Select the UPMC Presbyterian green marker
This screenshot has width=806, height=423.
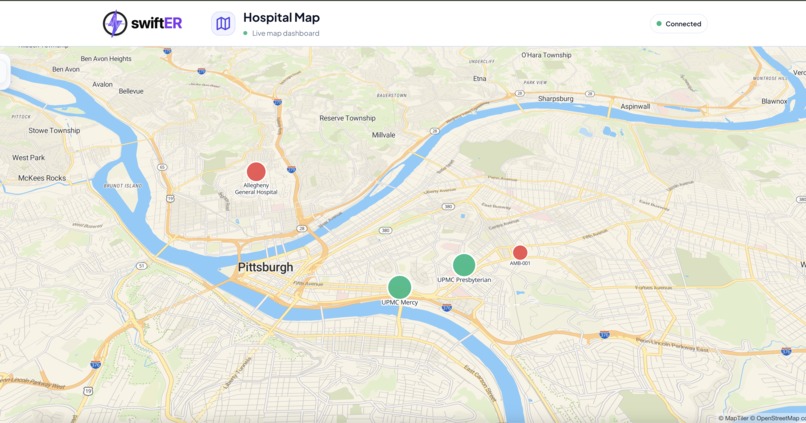pyautogui.click(x=464, y=265)
